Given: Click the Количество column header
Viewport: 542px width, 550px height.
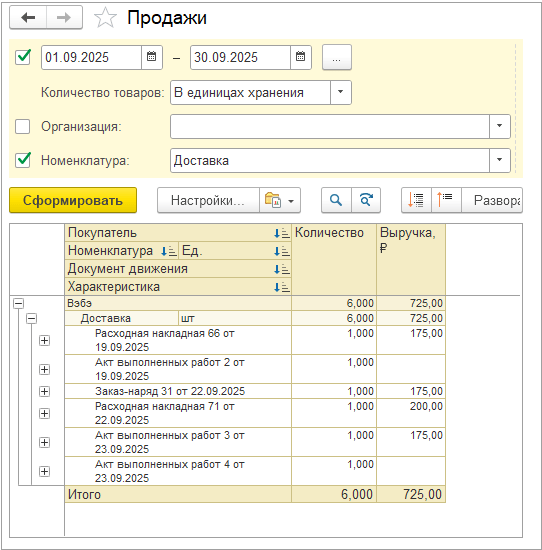Looking at the screenshot, I should [x=334, y=260].
